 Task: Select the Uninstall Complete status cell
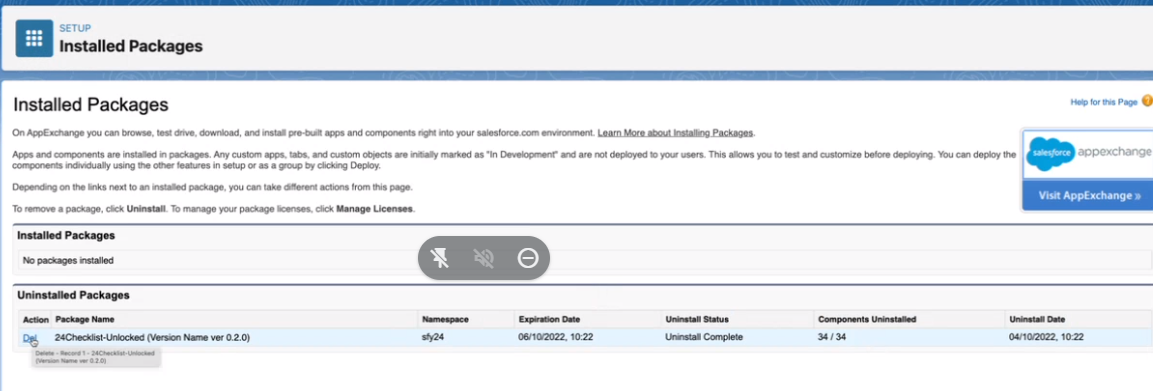coord(704,337)
